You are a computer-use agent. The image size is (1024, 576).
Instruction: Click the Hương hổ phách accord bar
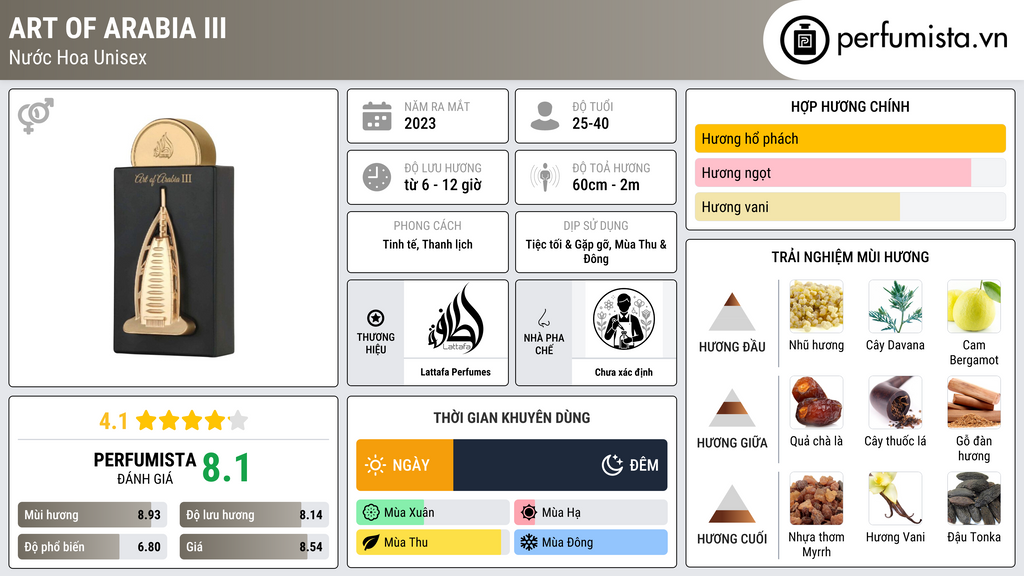(850, 138)
